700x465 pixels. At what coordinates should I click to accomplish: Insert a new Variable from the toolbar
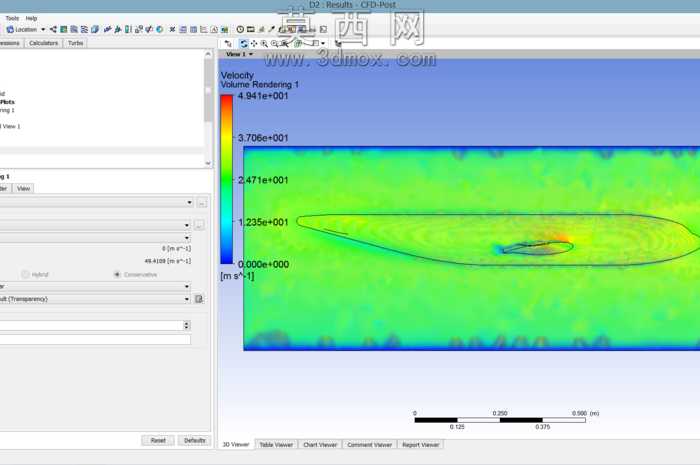coord(172,29)
